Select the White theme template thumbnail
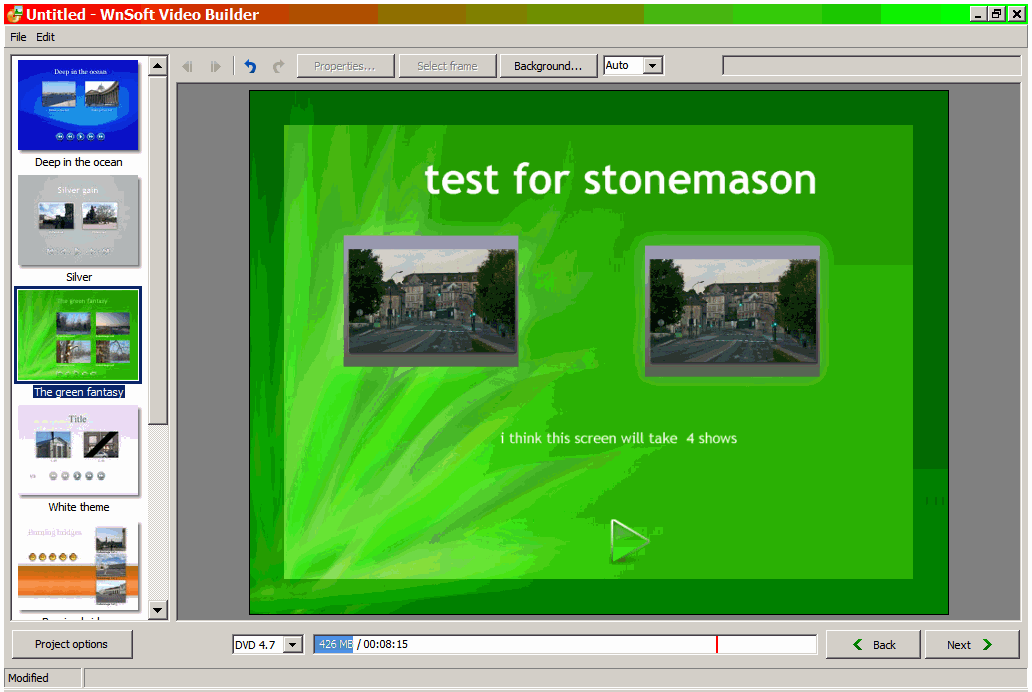 click(x=78, y=450)
